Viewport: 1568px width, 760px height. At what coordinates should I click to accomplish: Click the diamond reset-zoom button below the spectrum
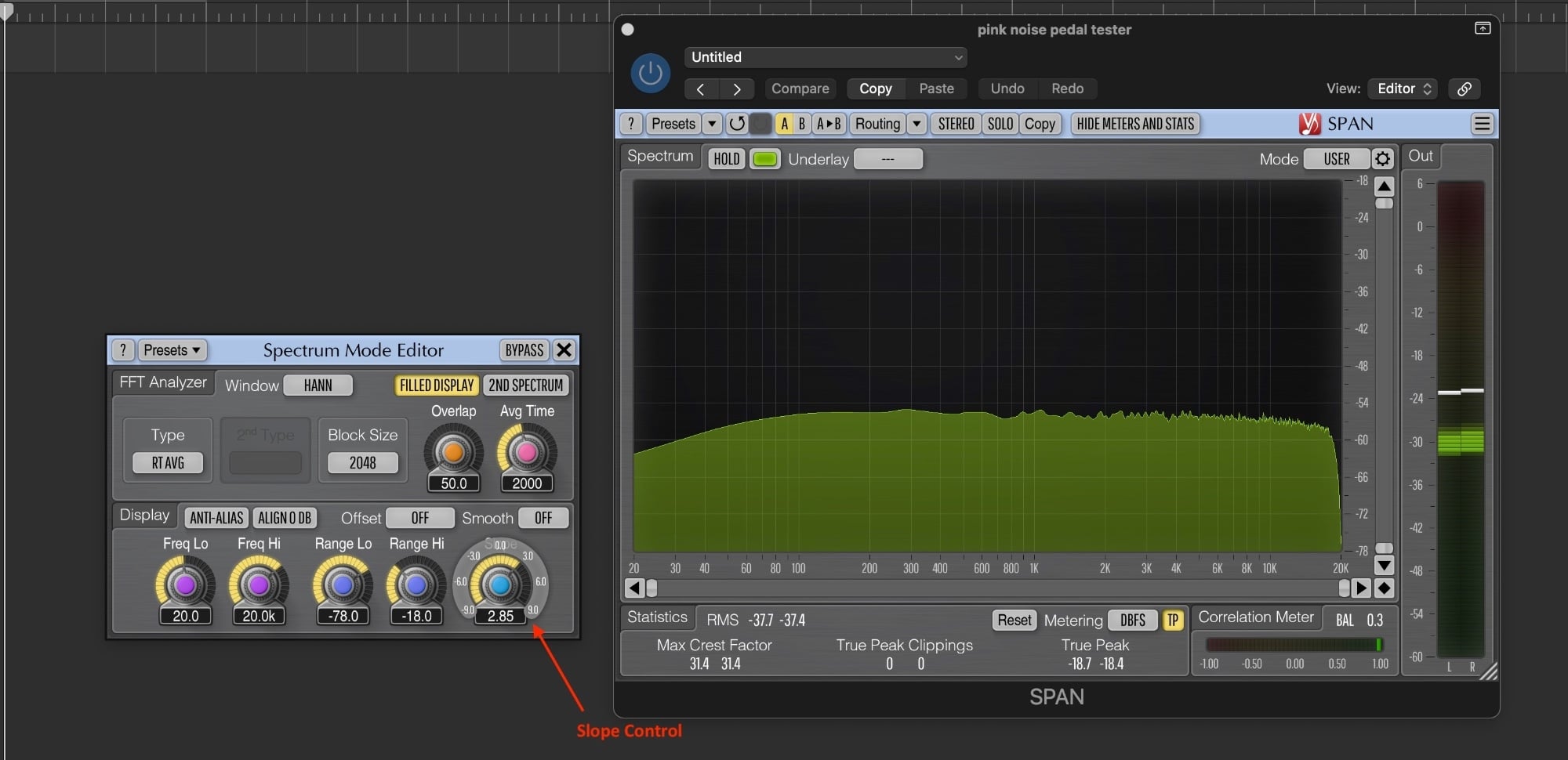click(1385, 588)
